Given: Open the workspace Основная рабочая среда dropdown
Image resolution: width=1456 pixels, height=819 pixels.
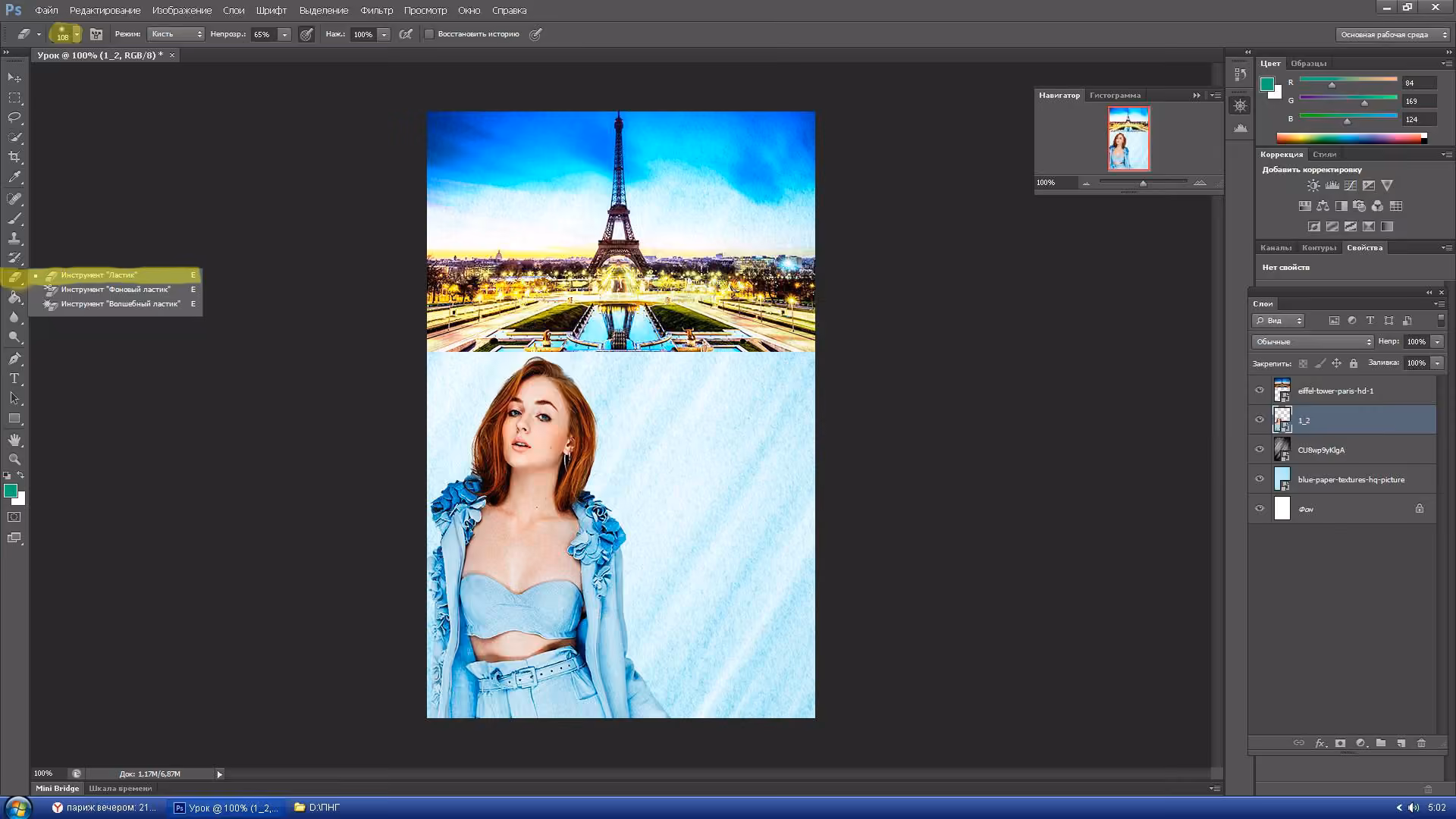Looking at the screenshot, I should point(1393,34).
